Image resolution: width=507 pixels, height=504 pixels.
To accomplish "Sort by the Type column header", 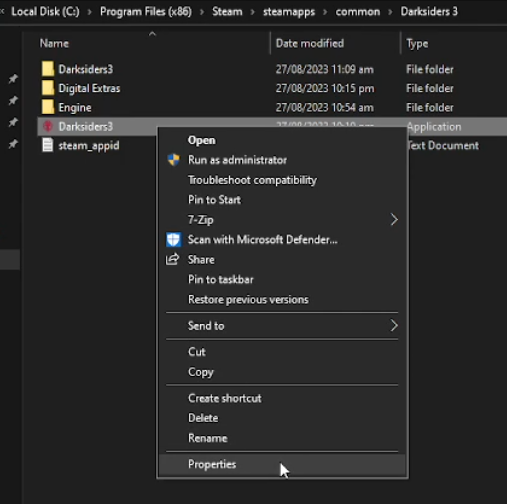I will tap(417, 44).
